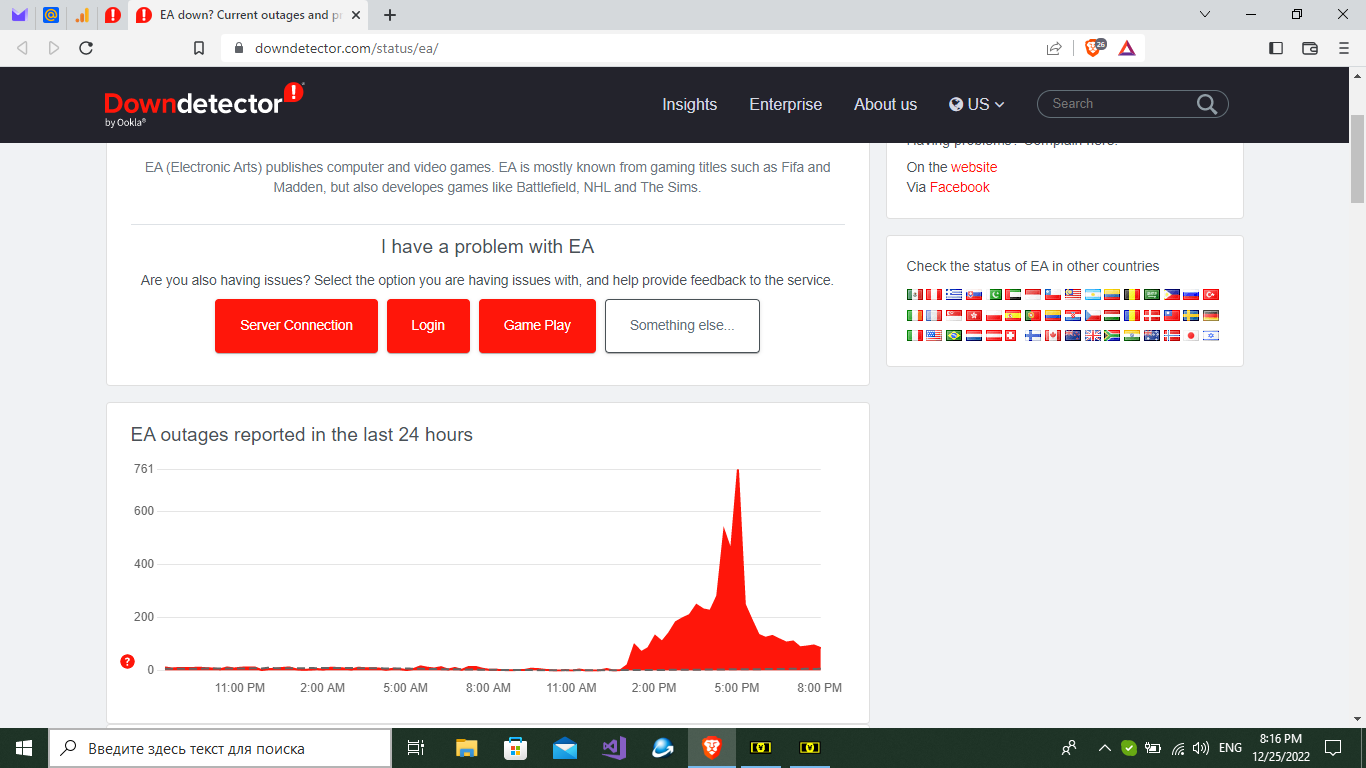Open File Explorer from the taskbar
The width and height of the screenshot is (1366, 768).
pos(467,748)
